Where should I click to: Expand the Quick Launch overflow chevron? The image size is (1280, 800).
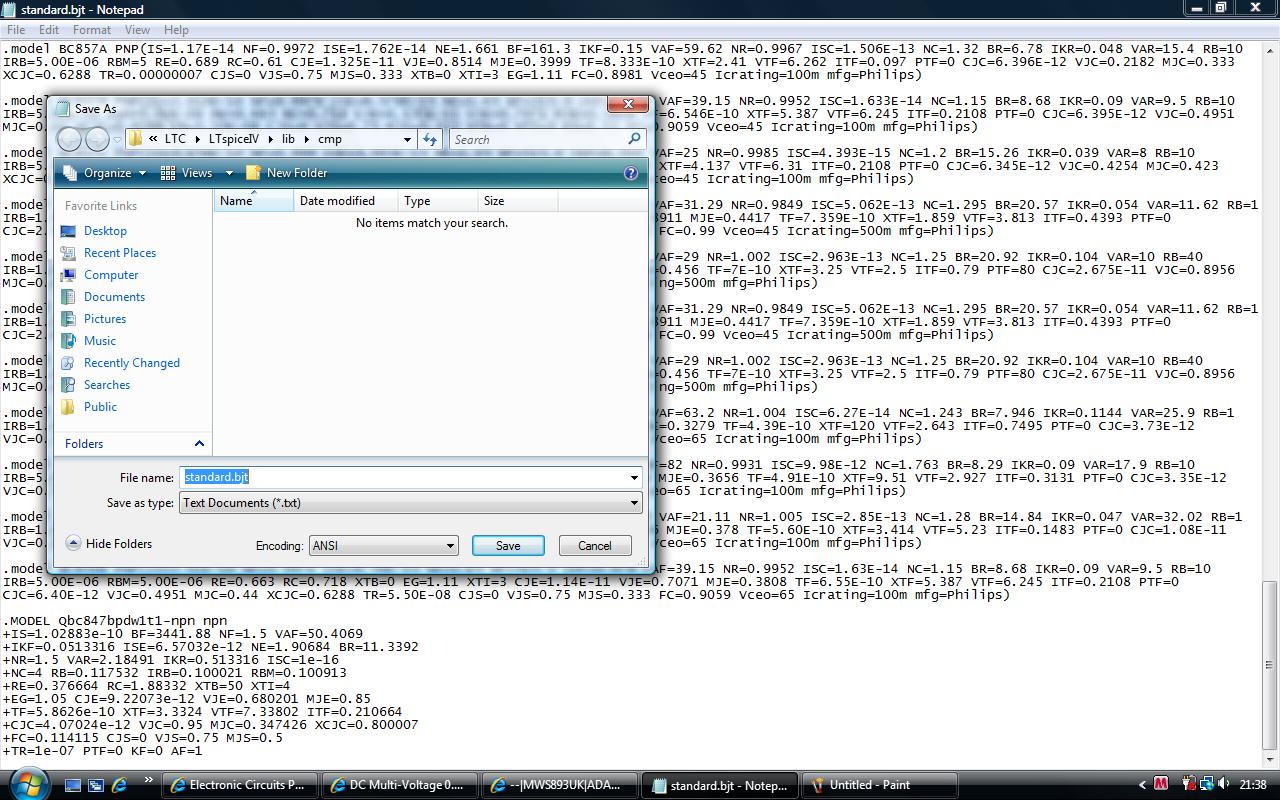point(147,779)
